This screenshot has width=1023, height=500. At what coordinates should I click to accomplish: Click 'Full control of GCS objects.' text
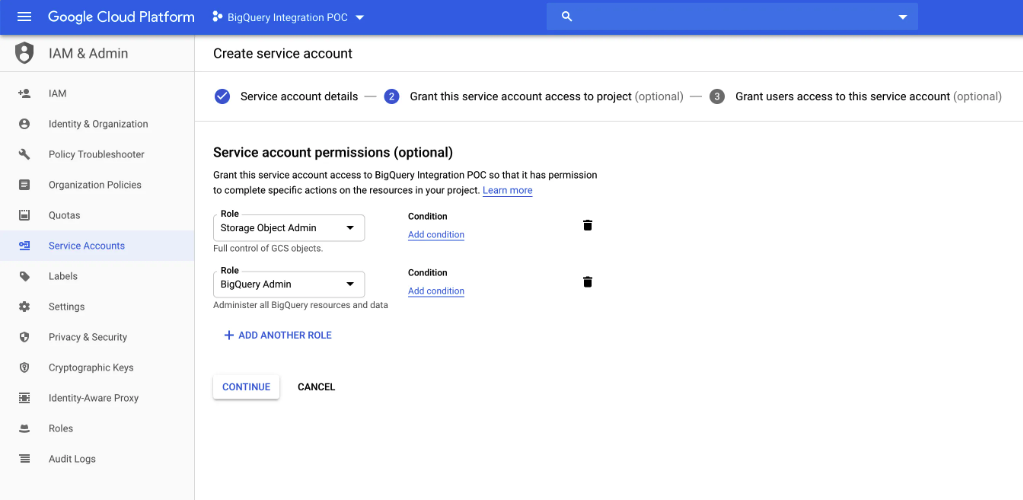click(x=268, y=249)
